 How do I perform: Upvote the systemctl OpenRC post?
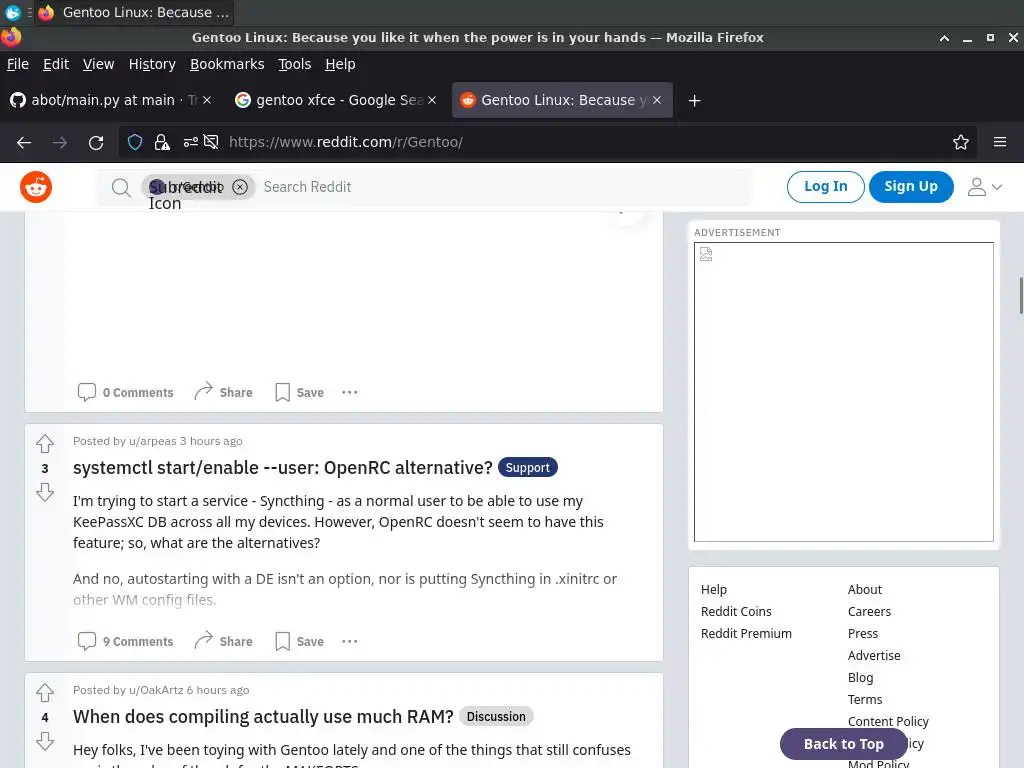tap(45, 443)
